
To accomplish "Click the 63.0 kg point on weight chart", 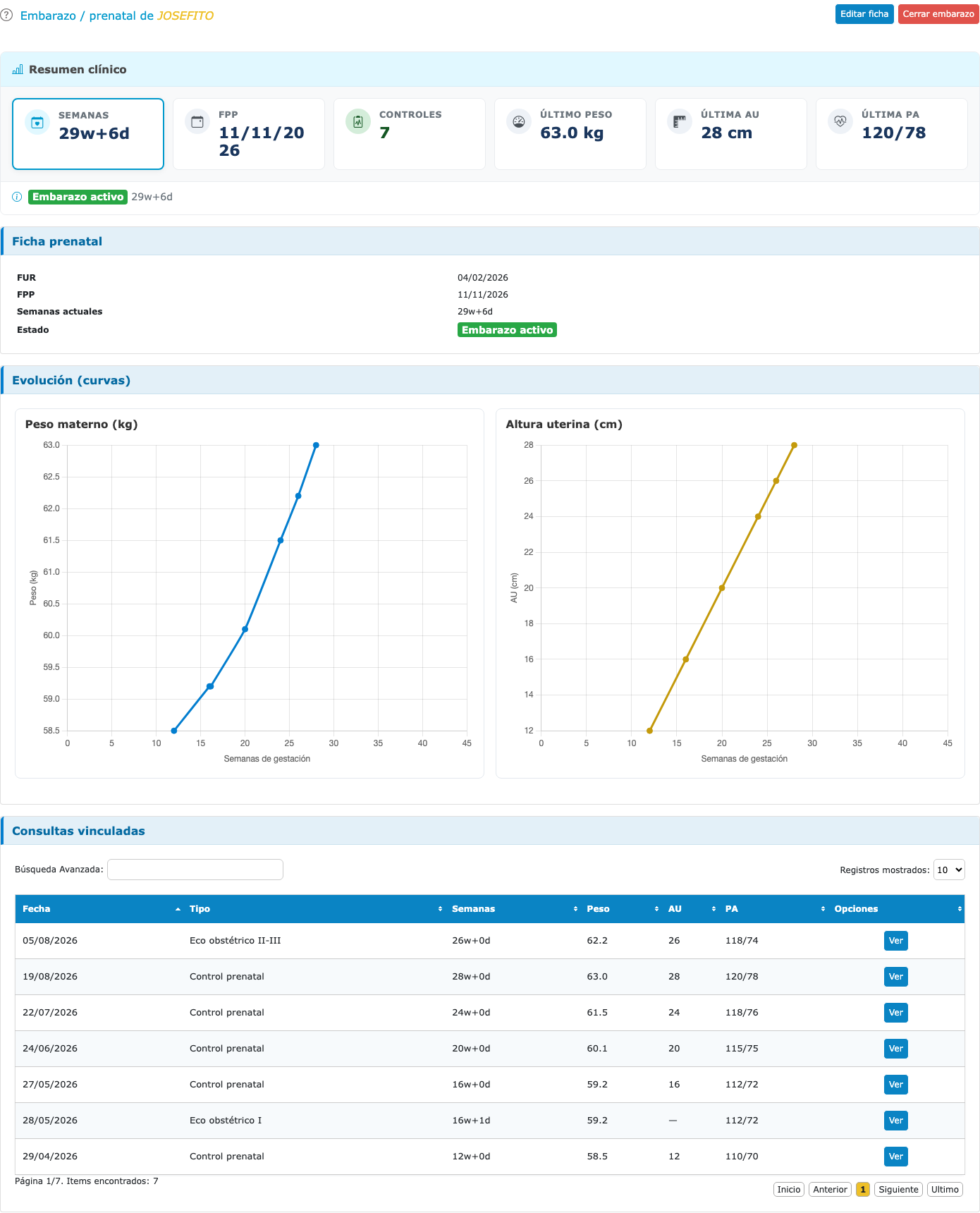I will (x=316, y=445).
